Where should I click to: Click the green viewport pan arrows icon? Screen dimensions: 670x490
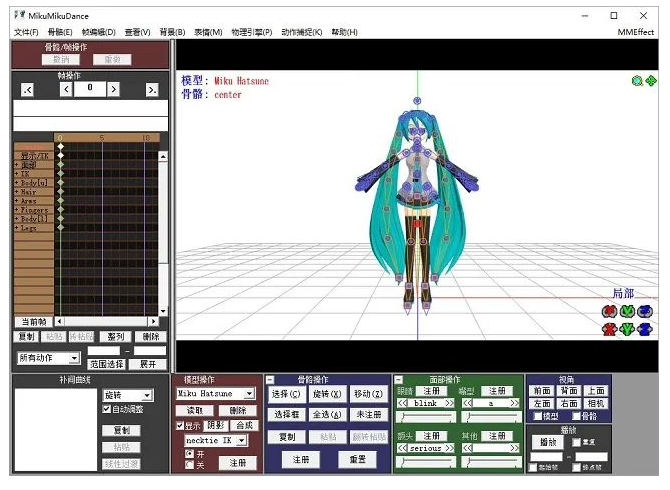pyautogui.click(x=650, y=81)
